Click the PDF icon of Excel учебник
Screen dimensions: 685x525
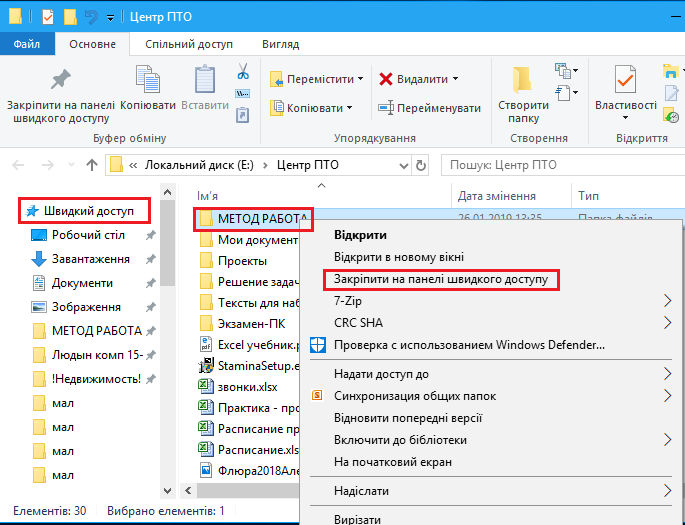(206, 344)
